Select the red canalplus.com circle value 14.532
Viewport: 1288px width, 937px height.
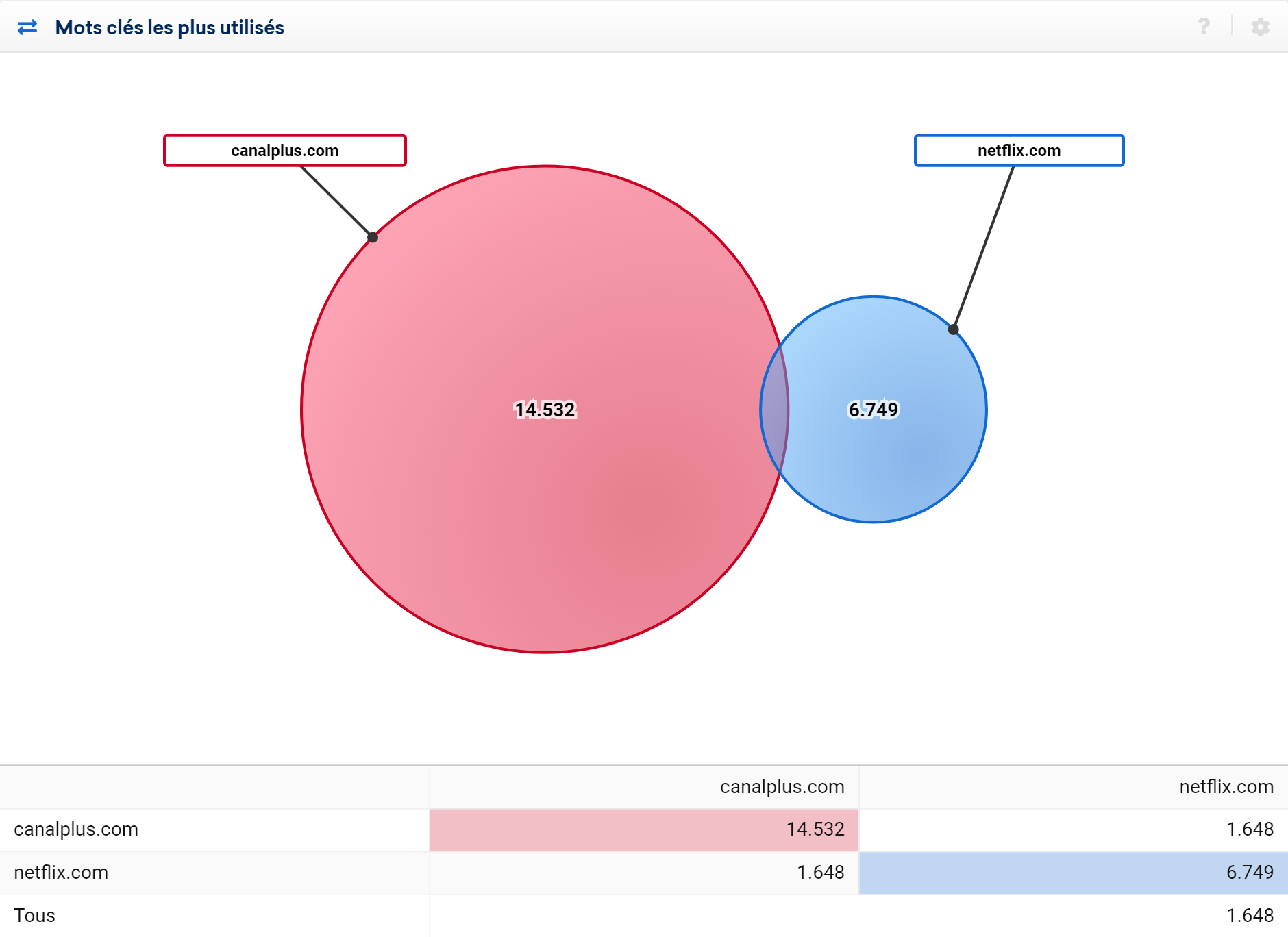pos(545,410)
